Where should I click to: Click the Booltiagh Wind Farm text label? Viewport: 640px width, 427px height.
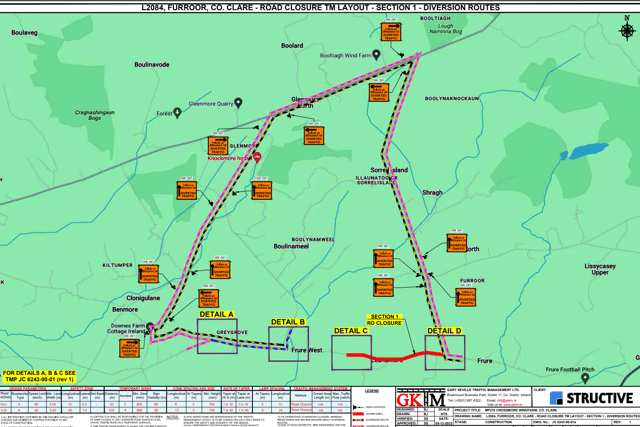(346, 56)
